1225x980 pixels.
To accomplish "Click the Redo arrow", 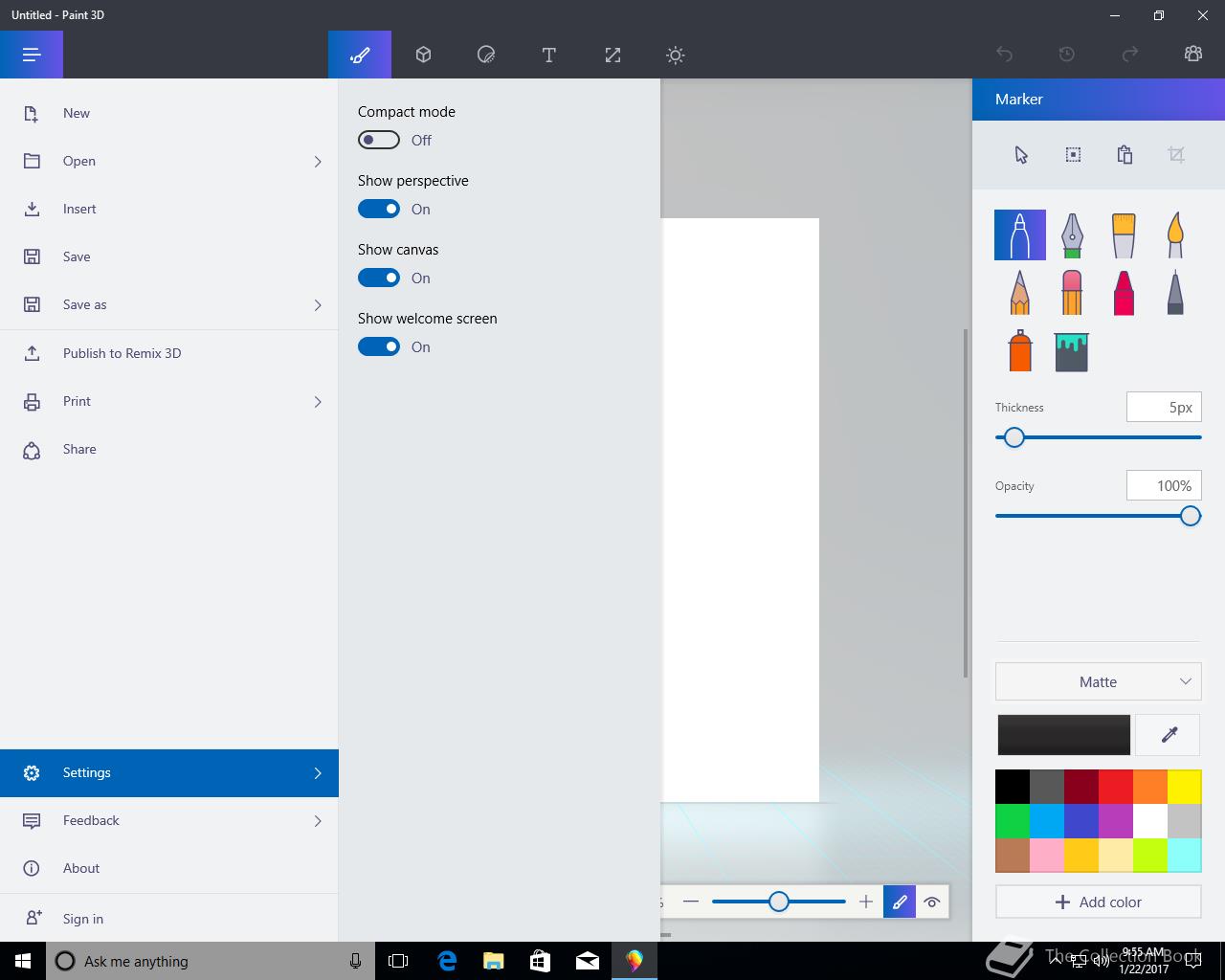I will (1130, 55).
